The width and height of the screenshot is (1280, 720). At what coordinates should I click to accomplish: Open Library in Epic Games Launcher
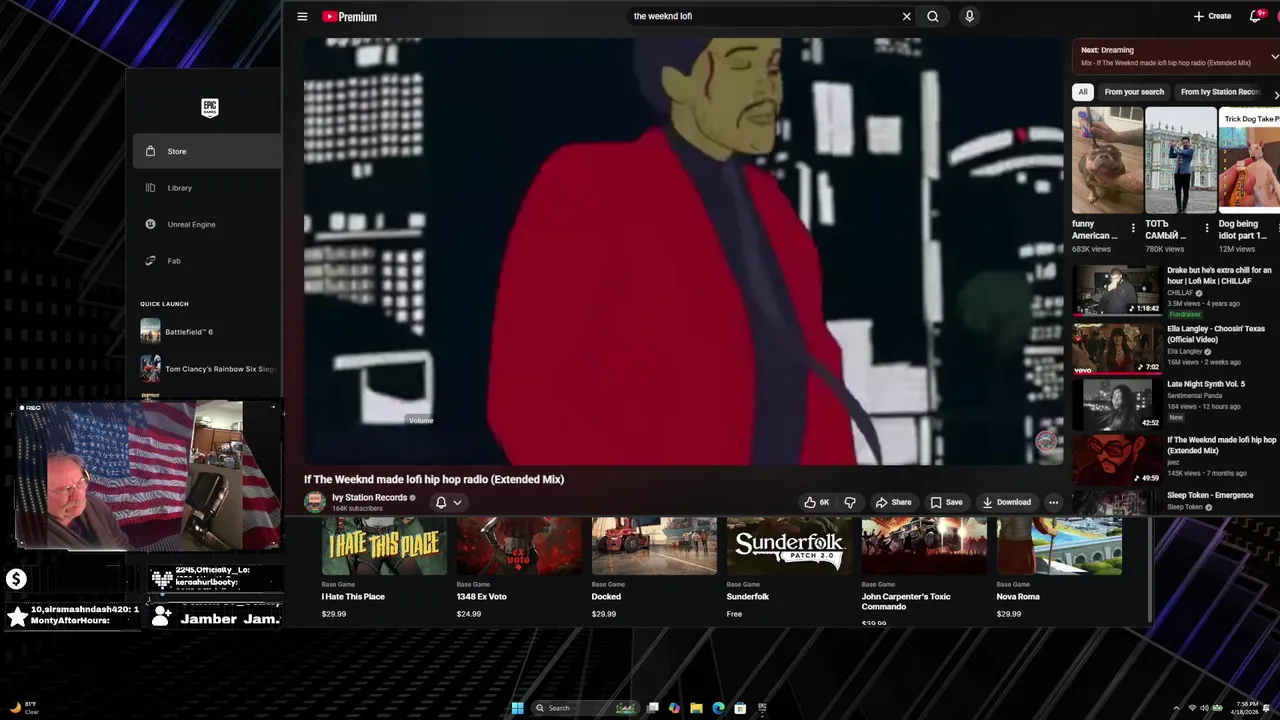[x=207, y=188]
